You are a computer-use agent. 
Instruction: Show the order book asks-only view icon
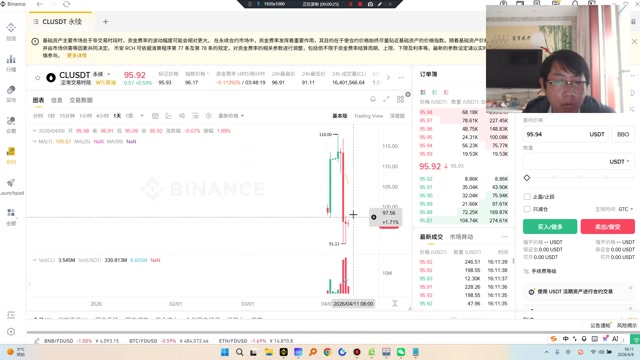click(446, 92)
